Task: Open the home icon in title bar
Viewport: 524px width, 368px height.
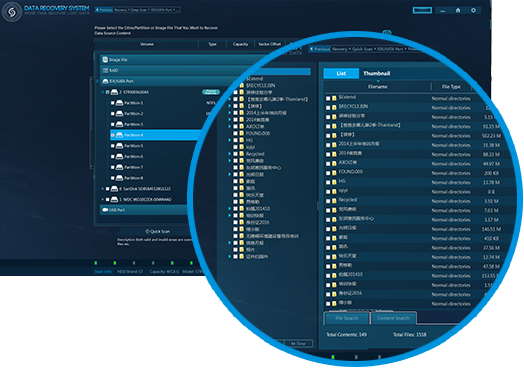Action: point(458,10)
